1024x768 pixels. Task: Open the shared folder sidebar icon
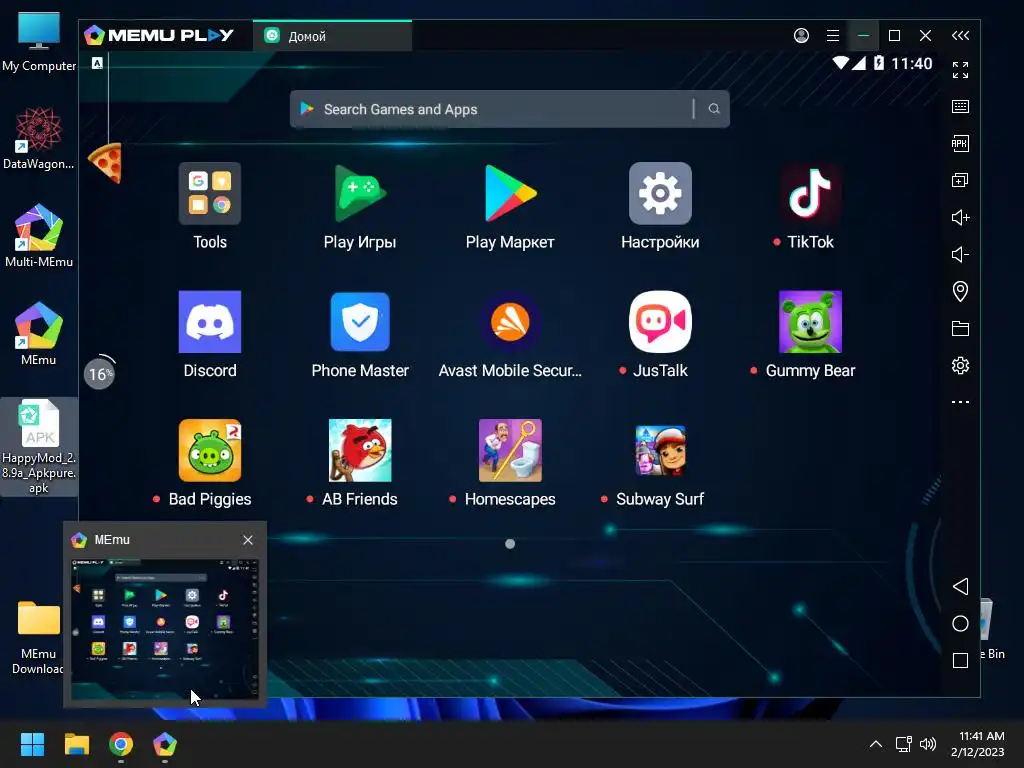click(x=960, y=328)
